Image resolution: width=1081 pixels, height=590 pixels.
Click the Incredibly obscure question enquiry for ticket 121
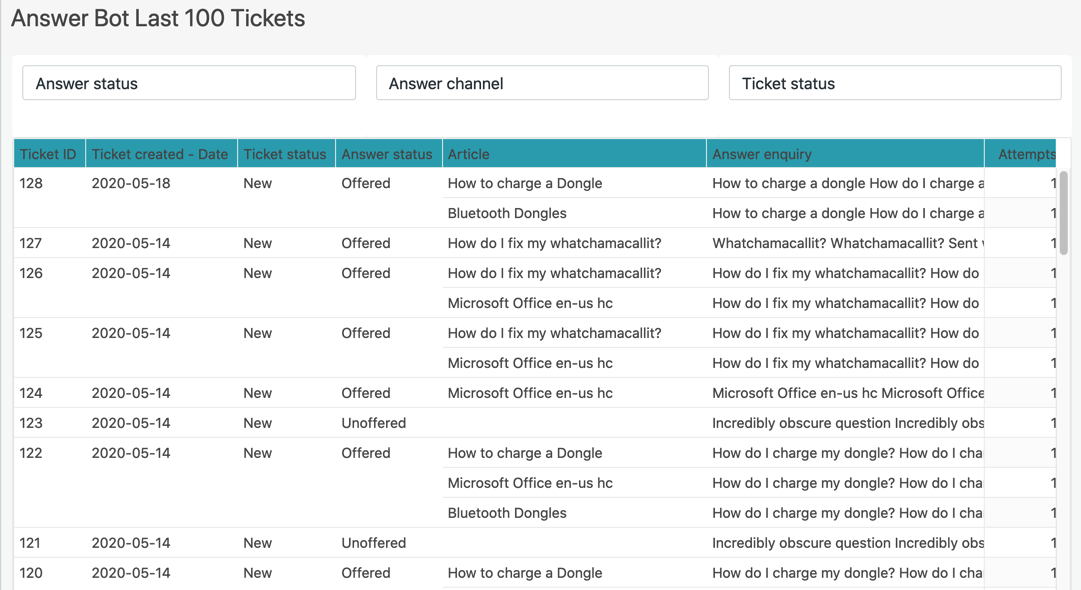[x=846, y=543]
